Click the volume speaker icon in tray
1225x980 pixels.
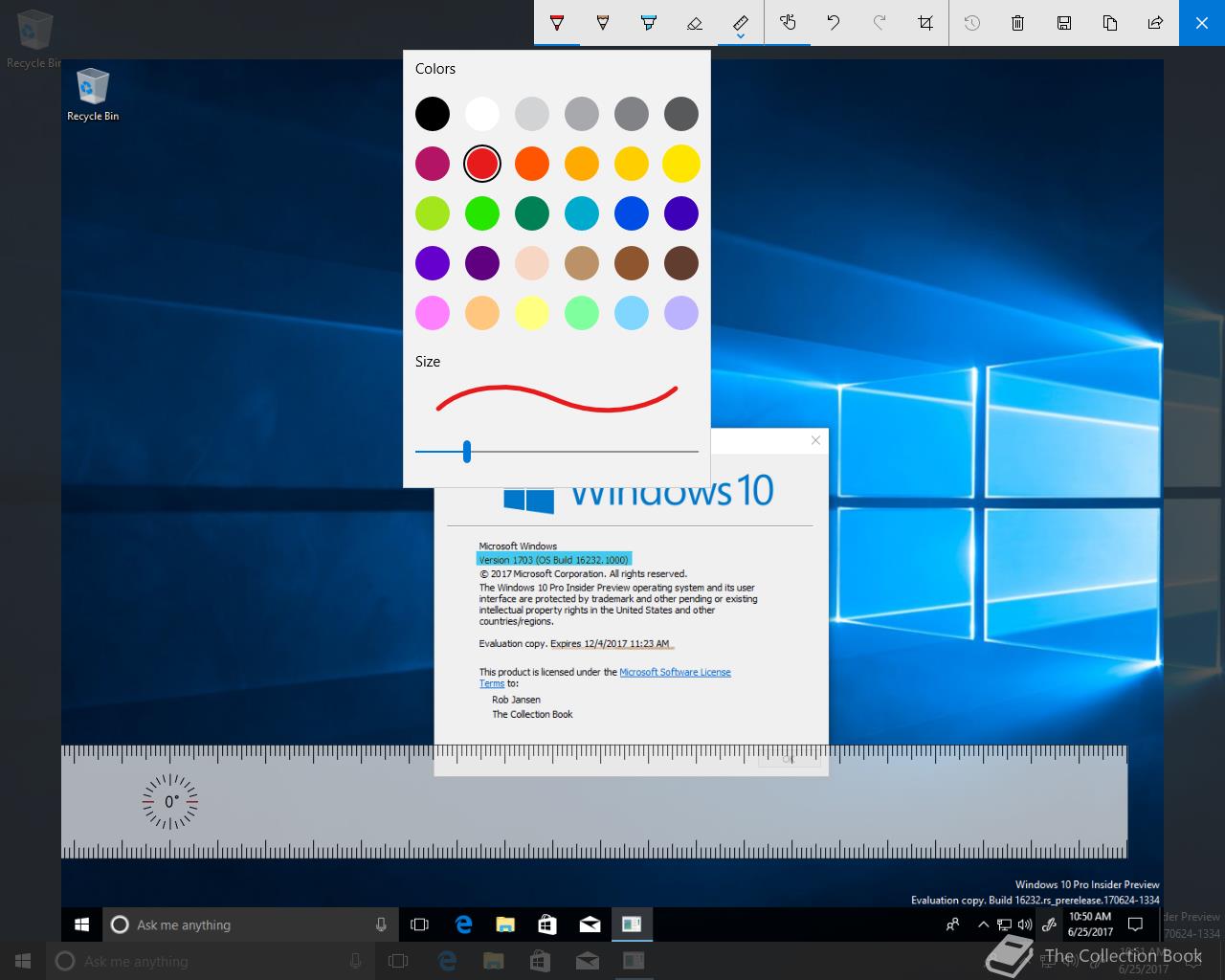[1025, 924]
